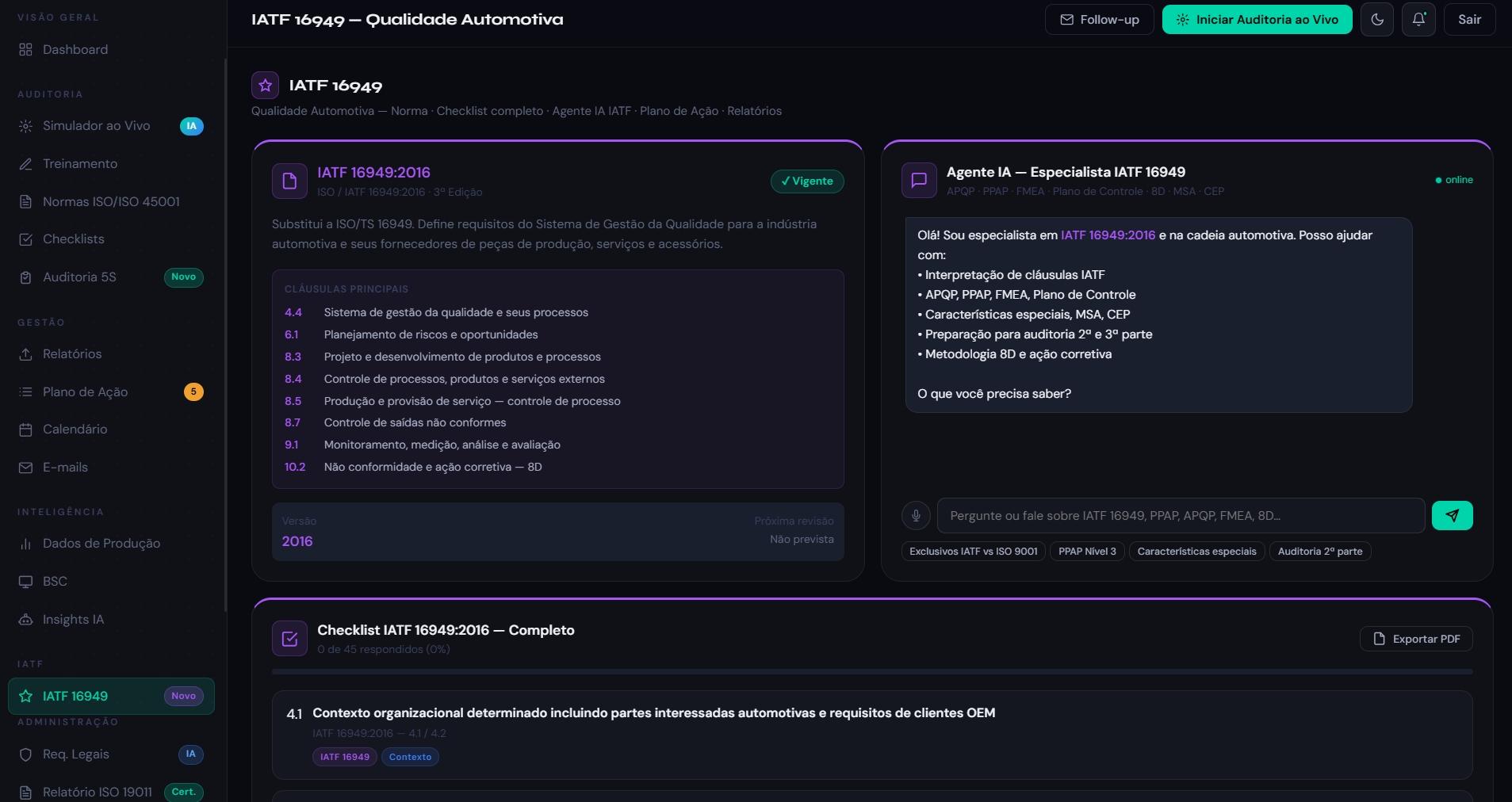Open Simulador ao Vivo in the sidebar
Viewport: 1512px width, 802px height.
pyautogui.click(x=96, y=126)
